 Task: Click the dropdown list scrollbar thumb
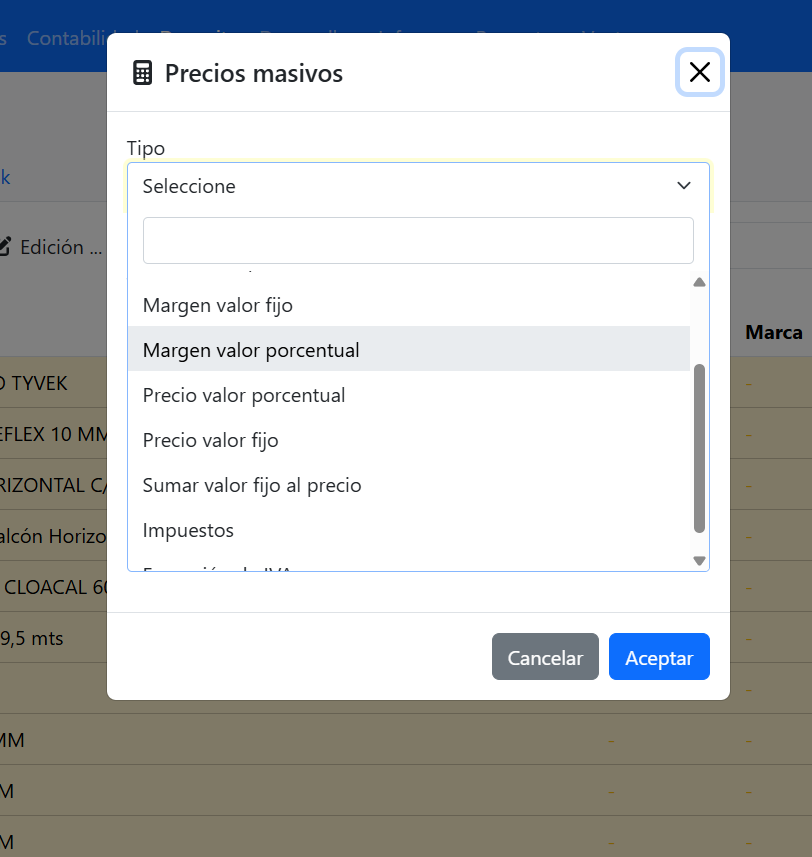coord(699,448)
